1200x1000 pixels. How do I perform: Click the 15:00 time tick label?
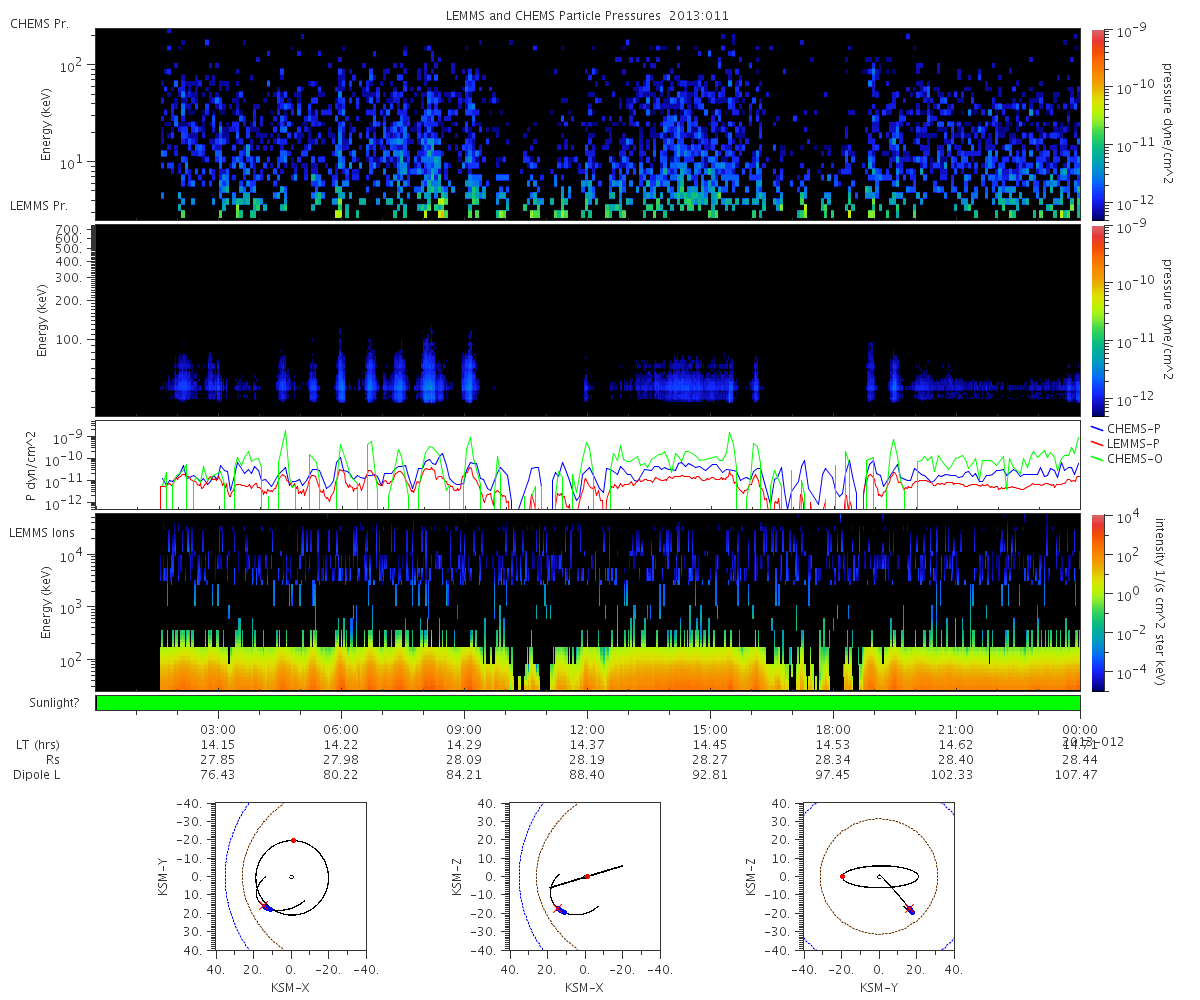[x=710, y=729]
